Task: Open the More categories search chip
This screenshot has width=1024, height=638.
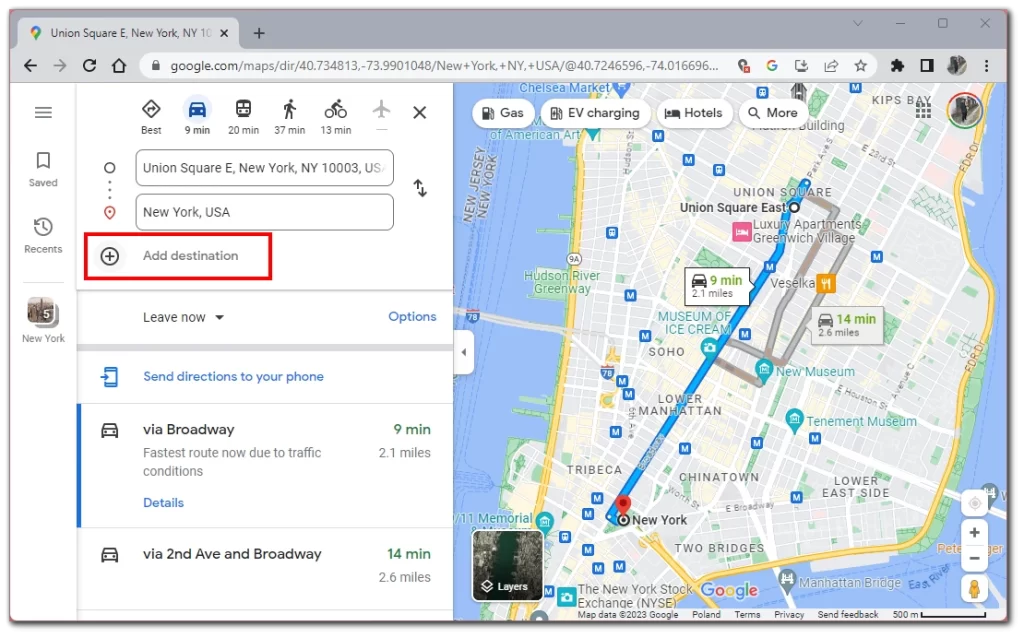Action: pyautogui.click(x=773, y=113)
